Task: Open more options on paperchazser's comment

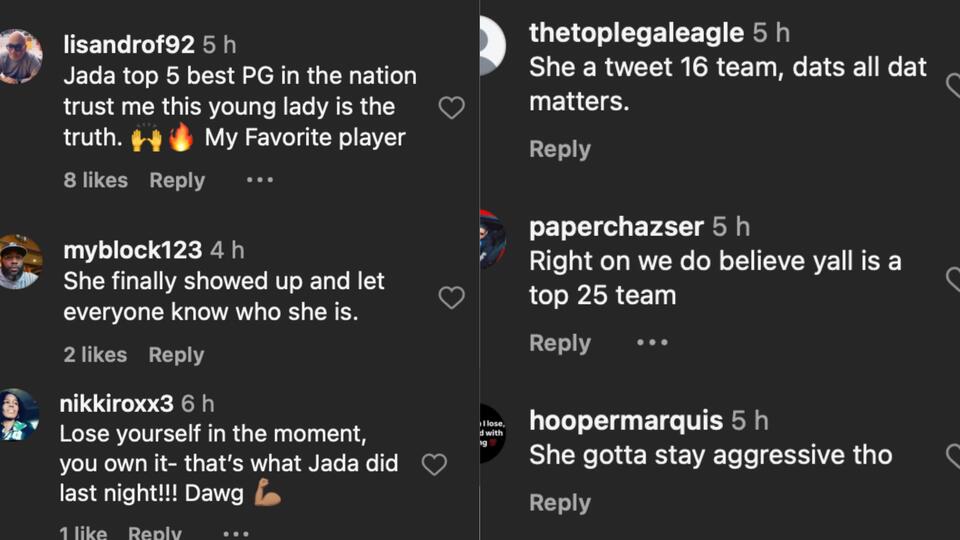Action: tap(652, 343)
